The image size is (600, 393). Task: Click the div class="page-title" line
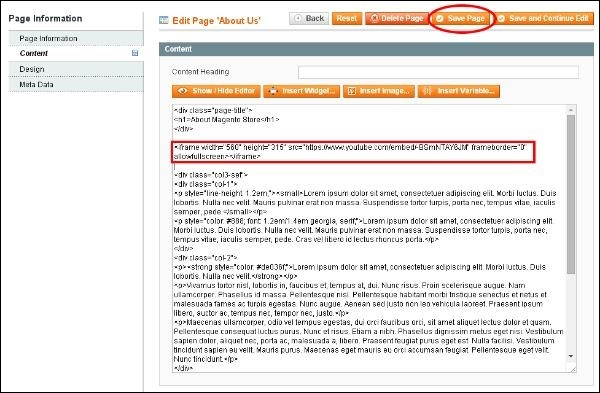[213, 110]
